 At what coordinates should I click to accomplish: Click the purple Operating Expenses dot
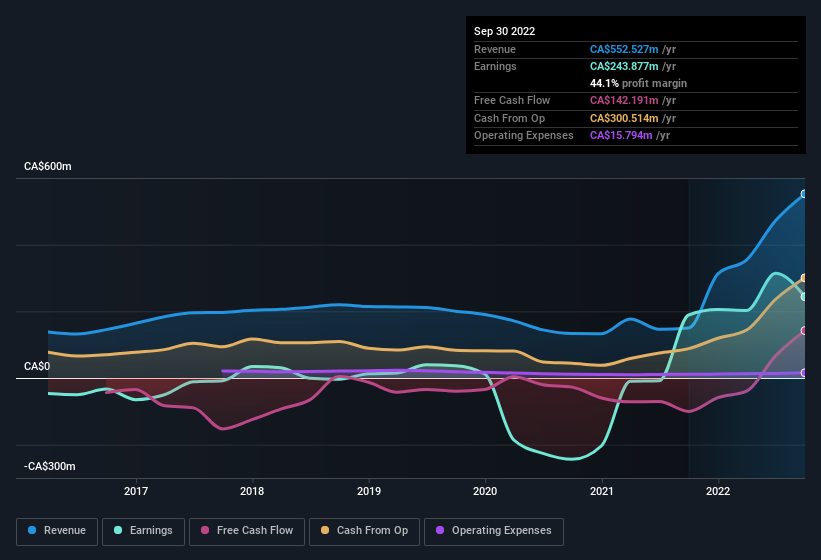tap(440, 530)
